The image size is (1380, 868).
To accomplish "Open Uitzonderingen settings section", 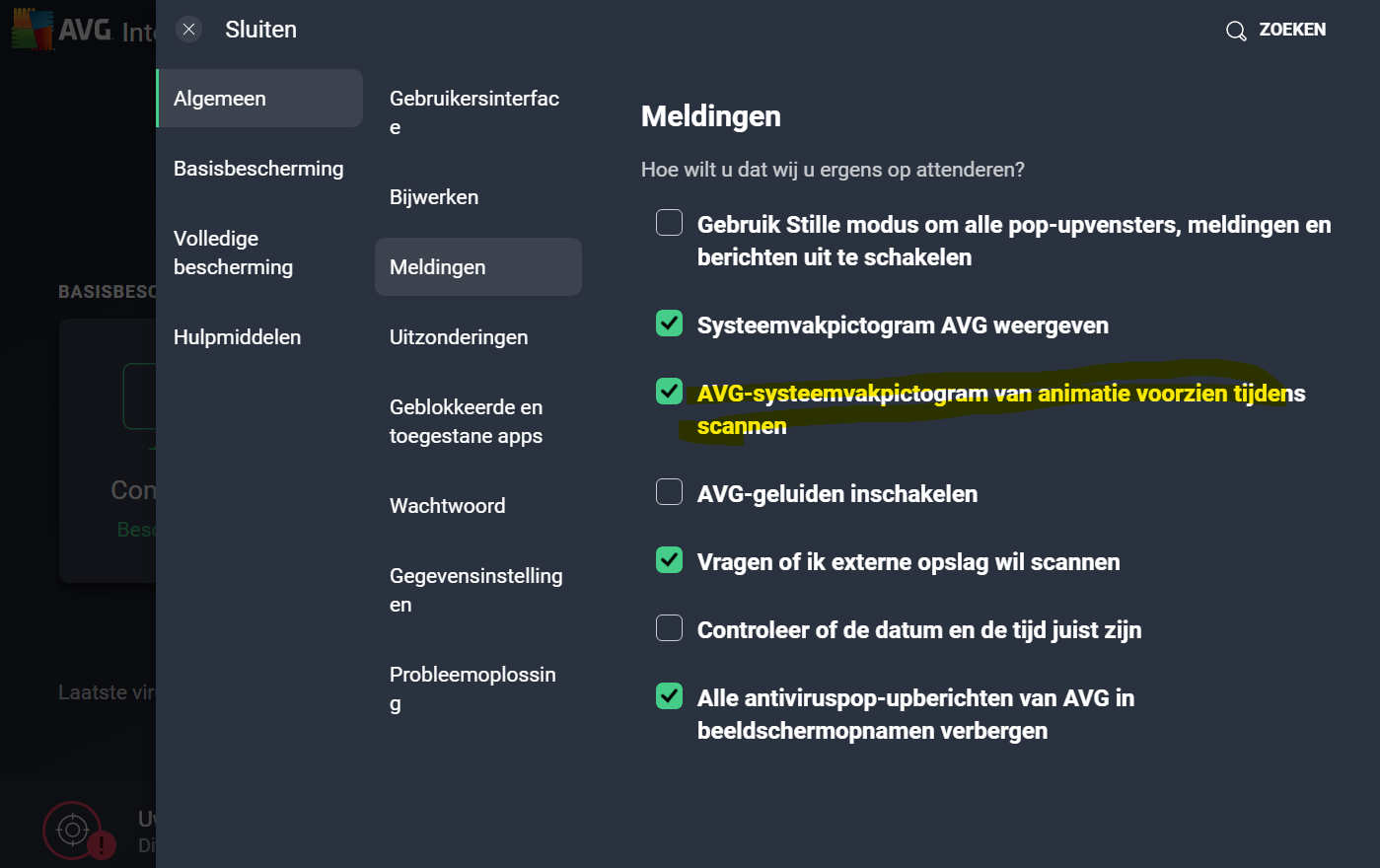I will [x=459, y=337].
